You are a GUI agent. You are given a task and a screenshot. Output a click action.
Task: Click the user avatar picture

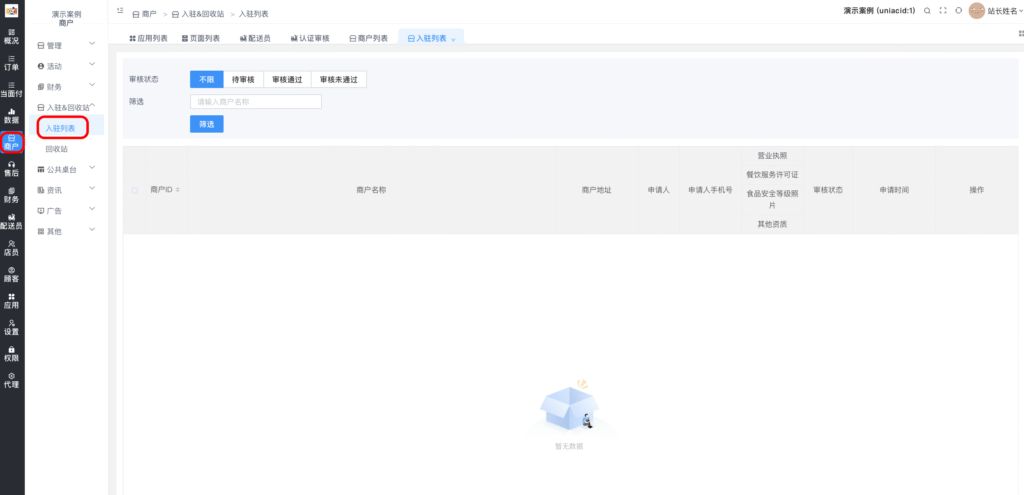(976, 11)
